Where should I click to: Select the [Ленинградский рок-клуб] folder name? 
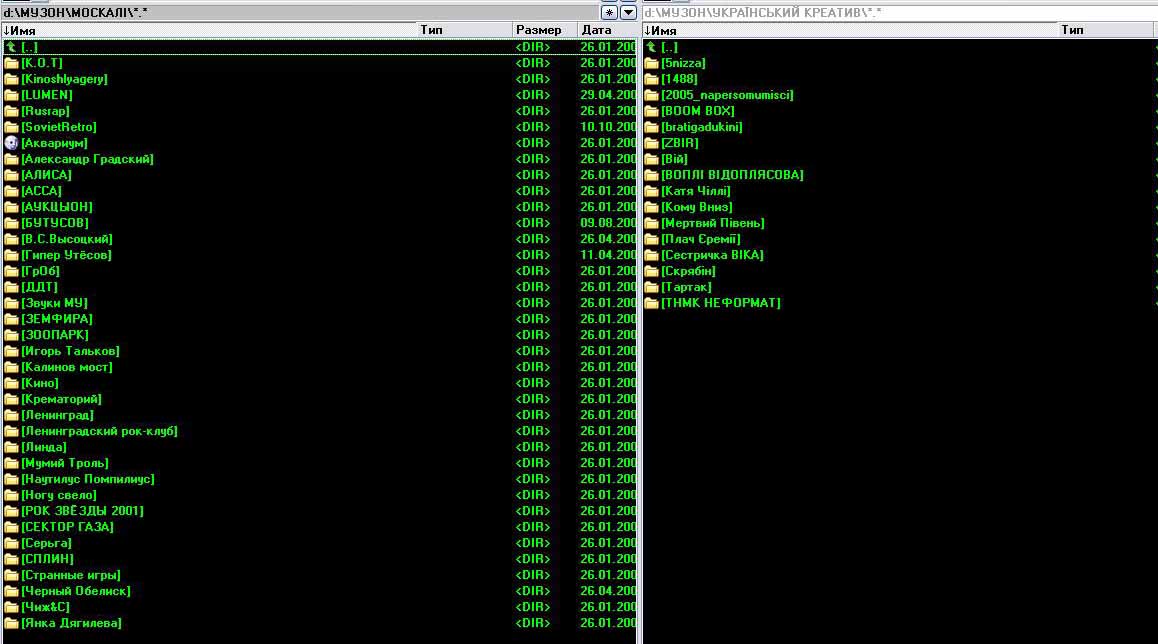(x=100, y=431)
